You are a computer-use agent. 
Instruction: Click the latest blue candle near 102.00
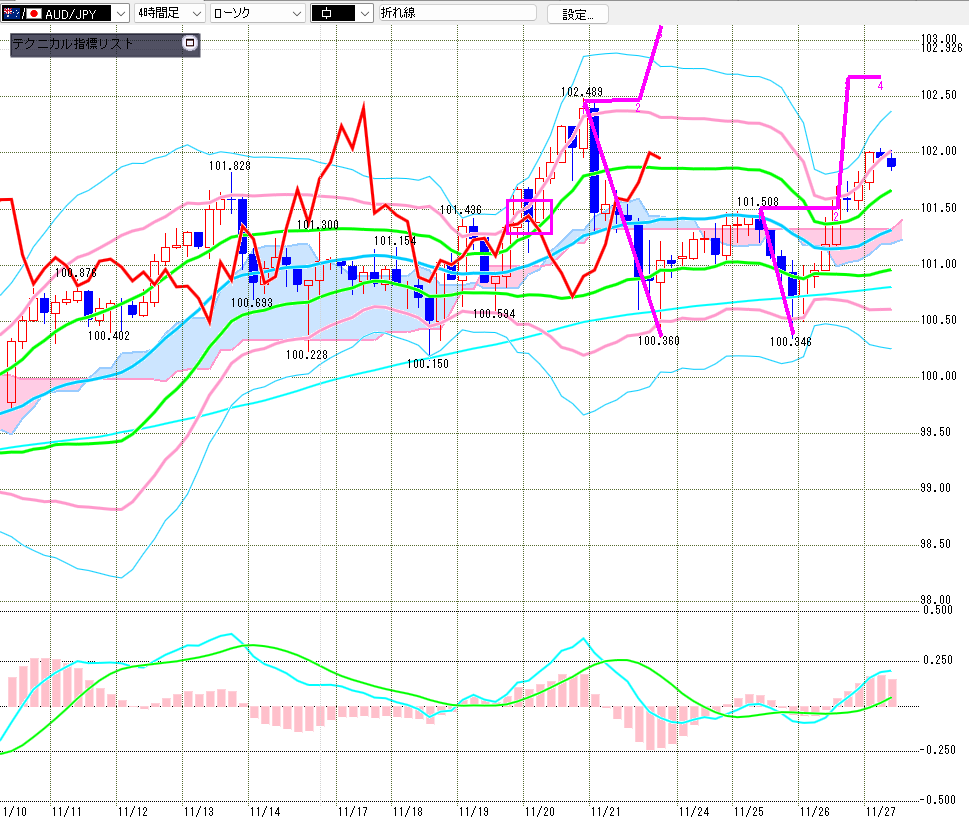pos(892,162)
